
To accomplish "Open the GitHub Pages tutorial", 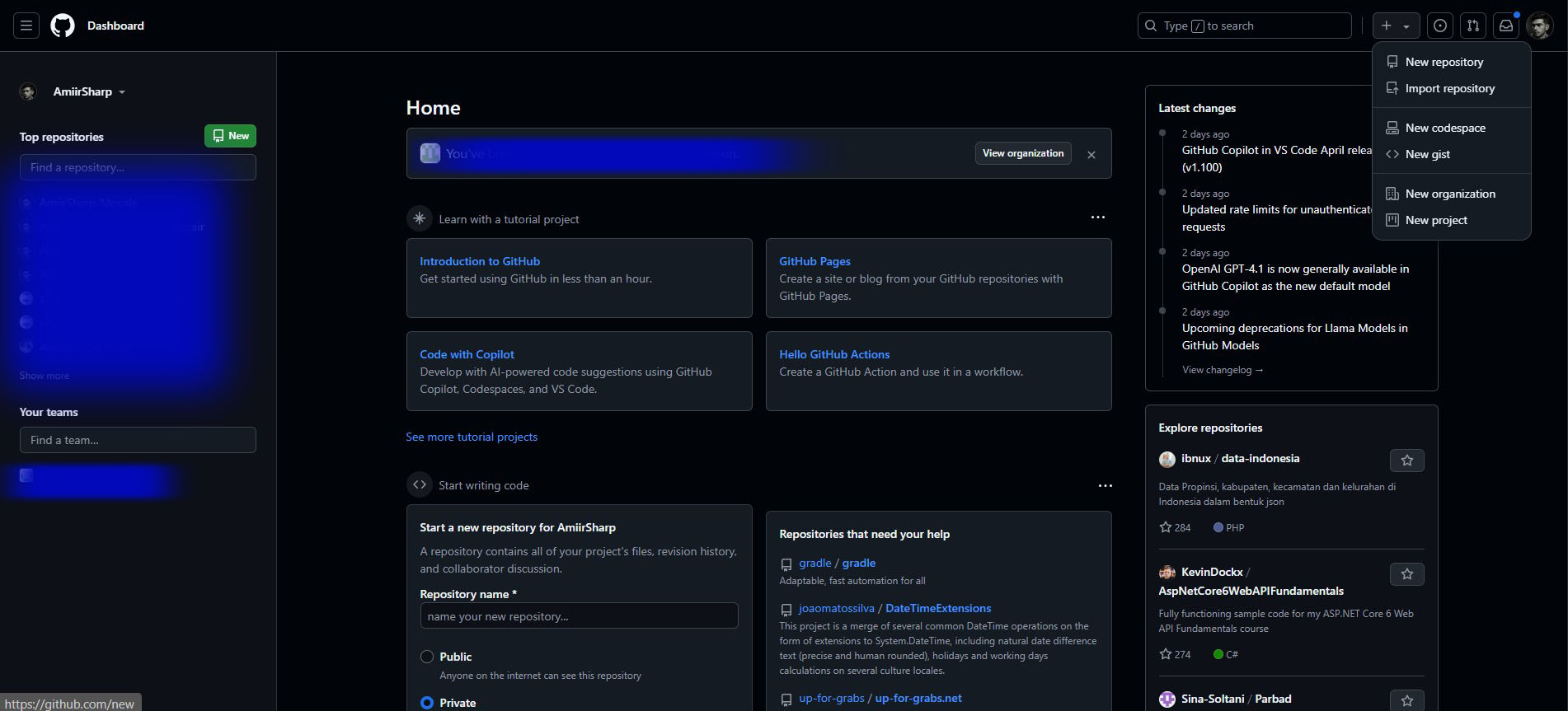I will (815, 261).
